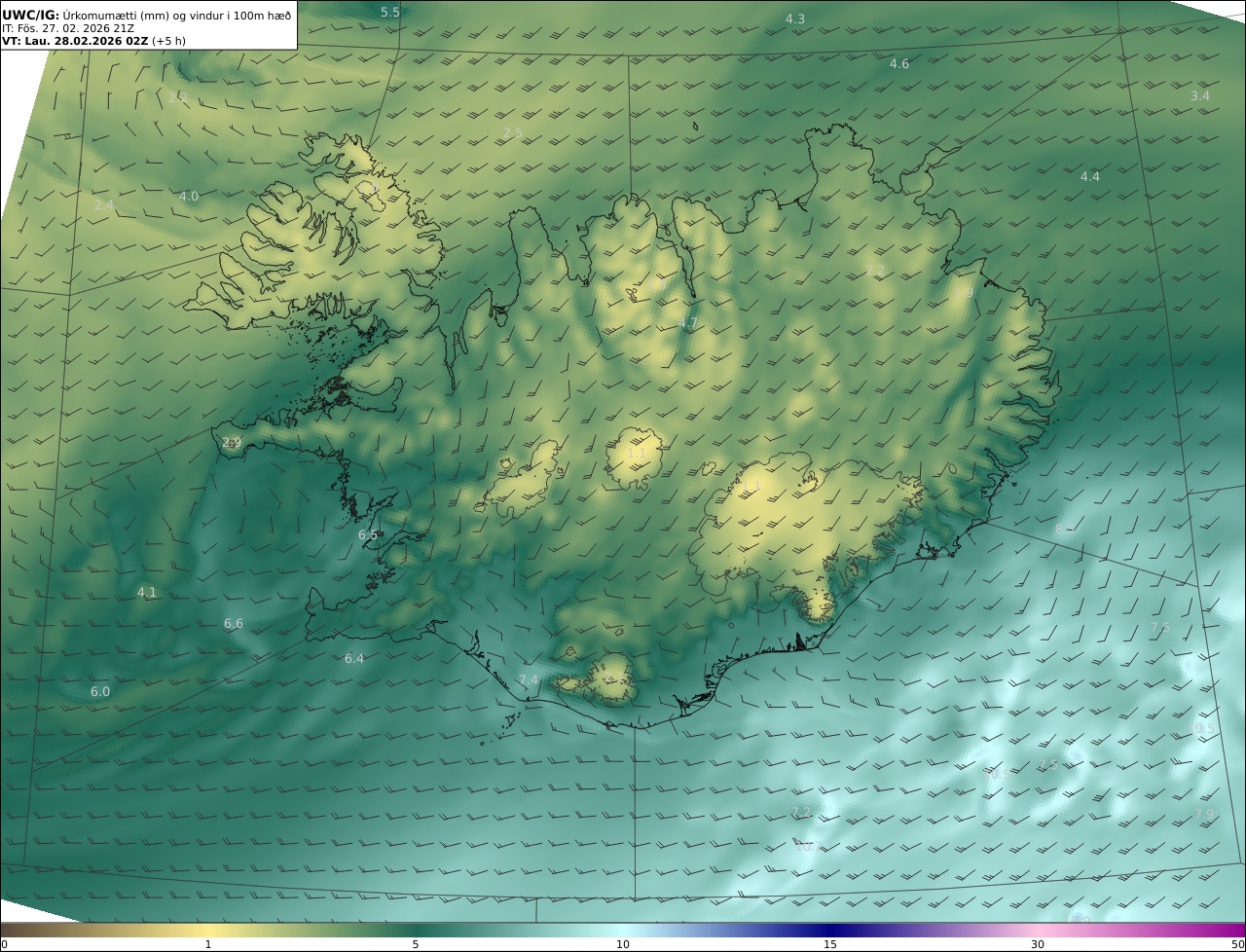
Task: Click the 4.1 value label
Action: 147,592
